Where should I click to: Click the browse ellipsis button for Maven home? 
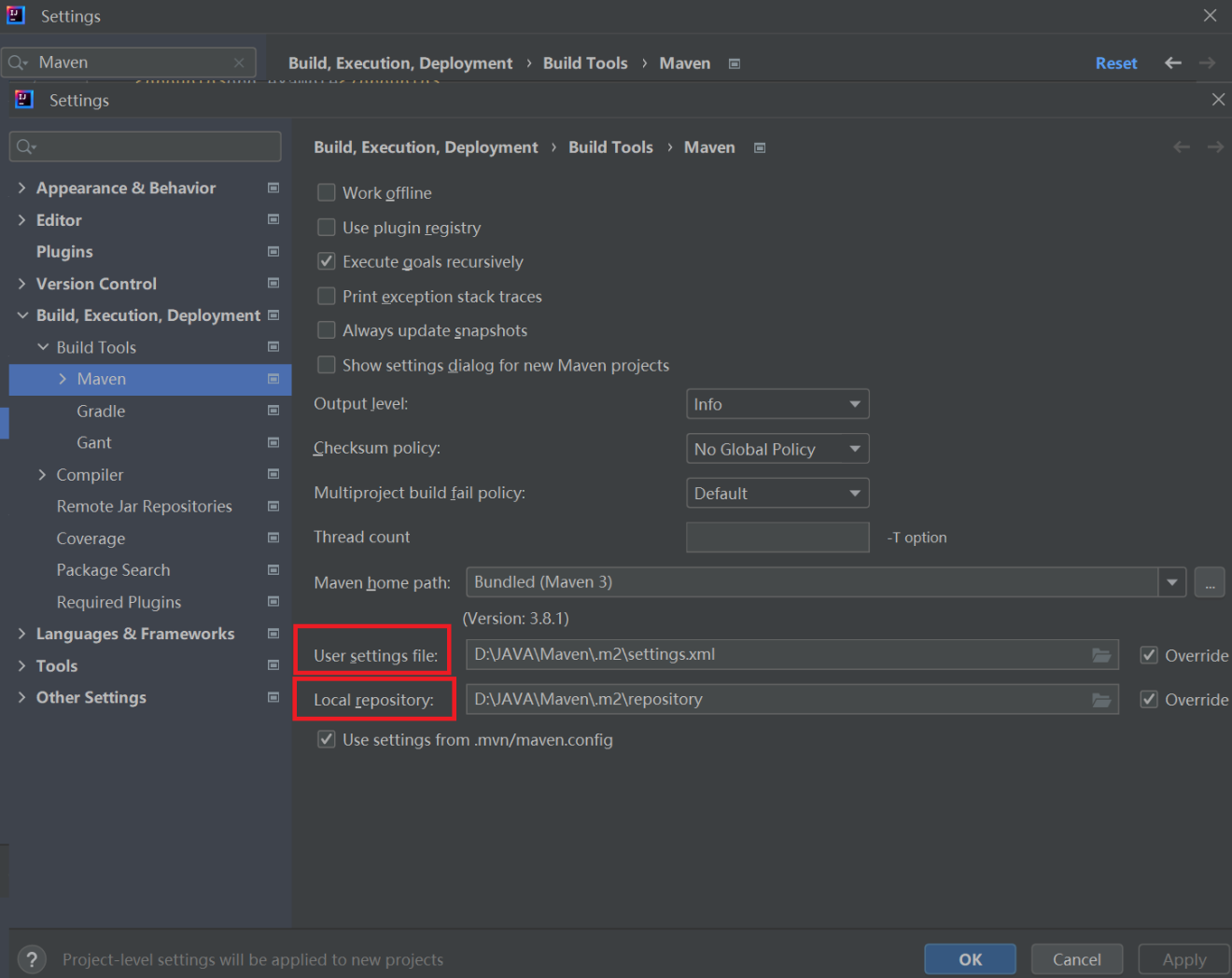pyautogui.click(x=1210, y=582)
